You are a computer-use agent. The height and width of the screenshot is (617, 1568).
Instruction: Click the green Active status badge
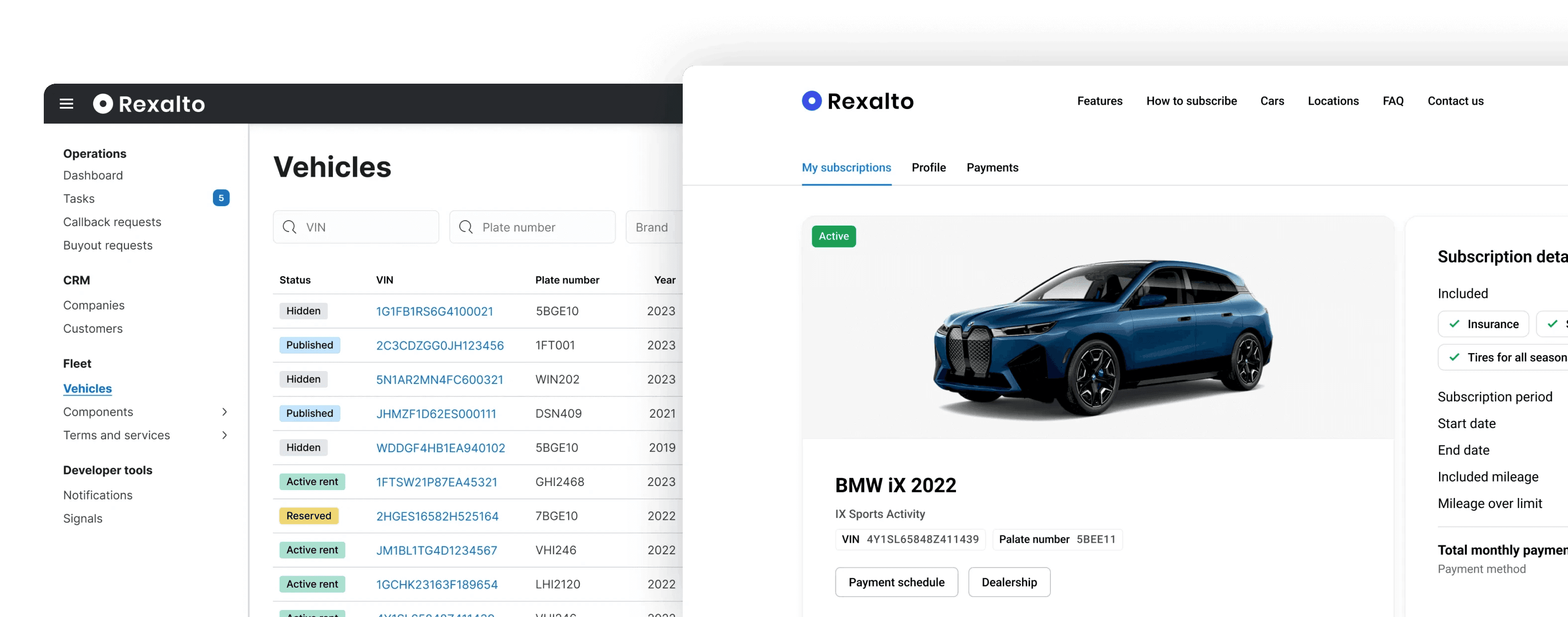(x=834, y=237)
